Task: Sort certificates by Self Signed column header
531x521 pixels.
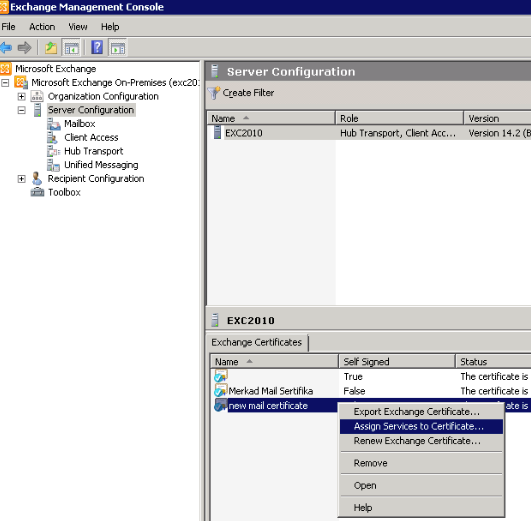Action: coord(397,362)
